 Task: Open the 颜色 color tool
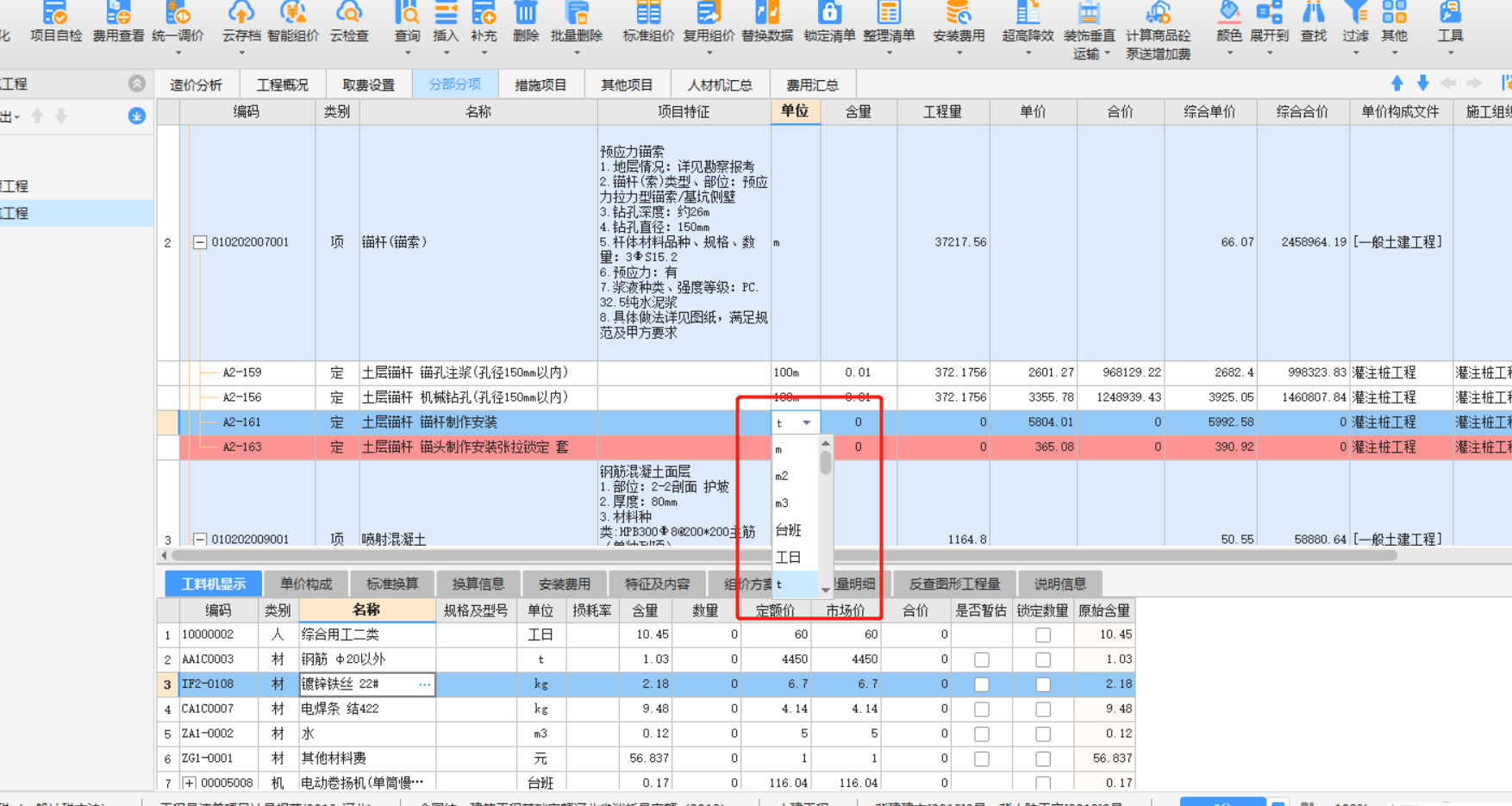(x=1229, y=13)
